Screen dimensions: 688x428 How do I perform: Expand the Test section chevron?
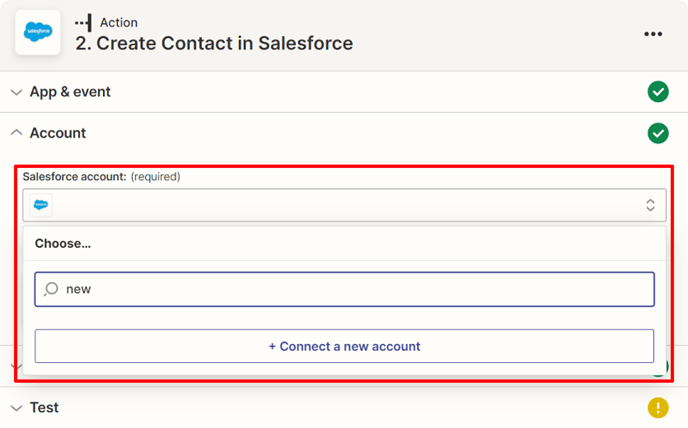[x=16, y=408]
